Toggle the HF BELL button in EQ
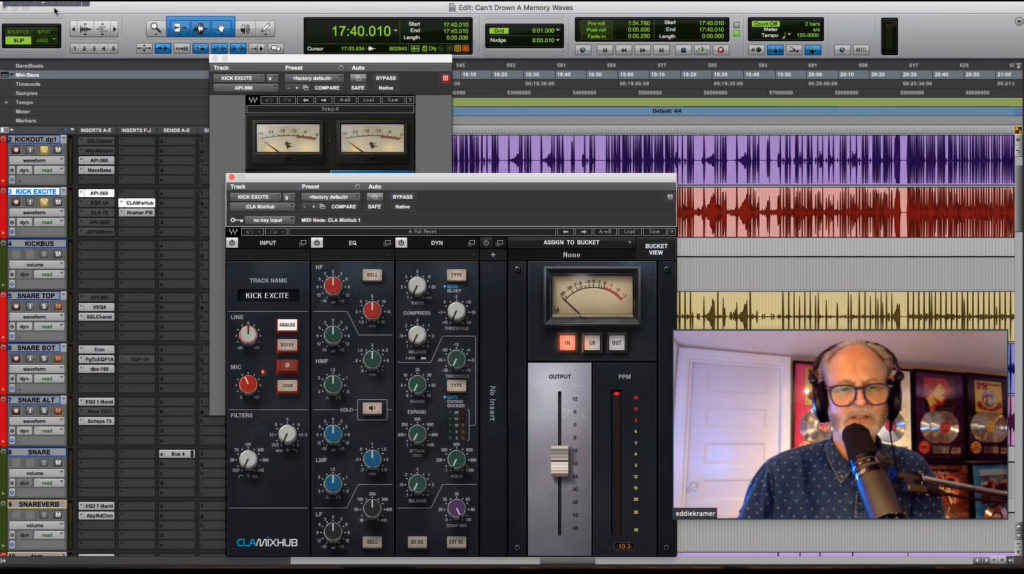Viewport: 1024px width, 574px height. pos(372,275)
